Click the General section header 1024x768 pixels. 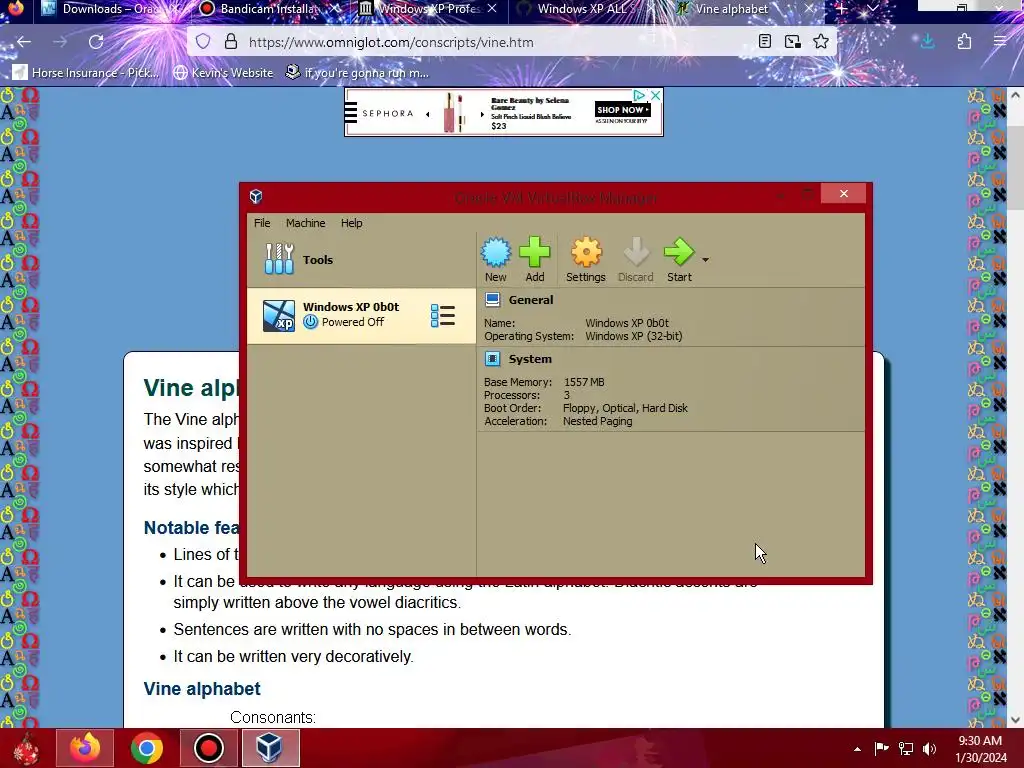(530, 300)
